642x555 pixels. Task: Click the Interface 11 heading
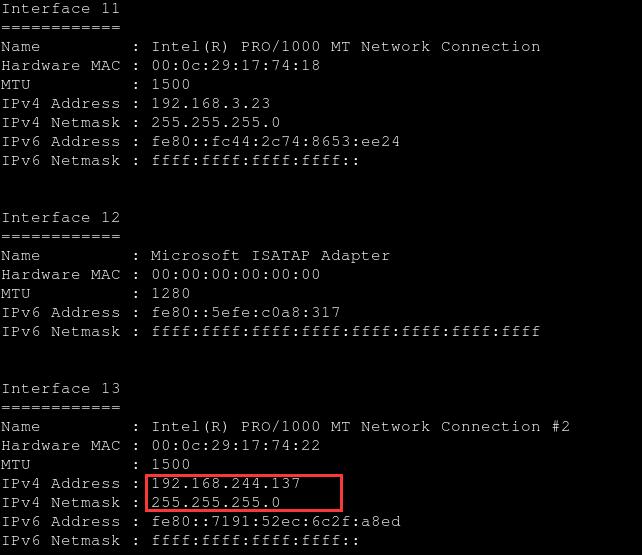(61, 8)
